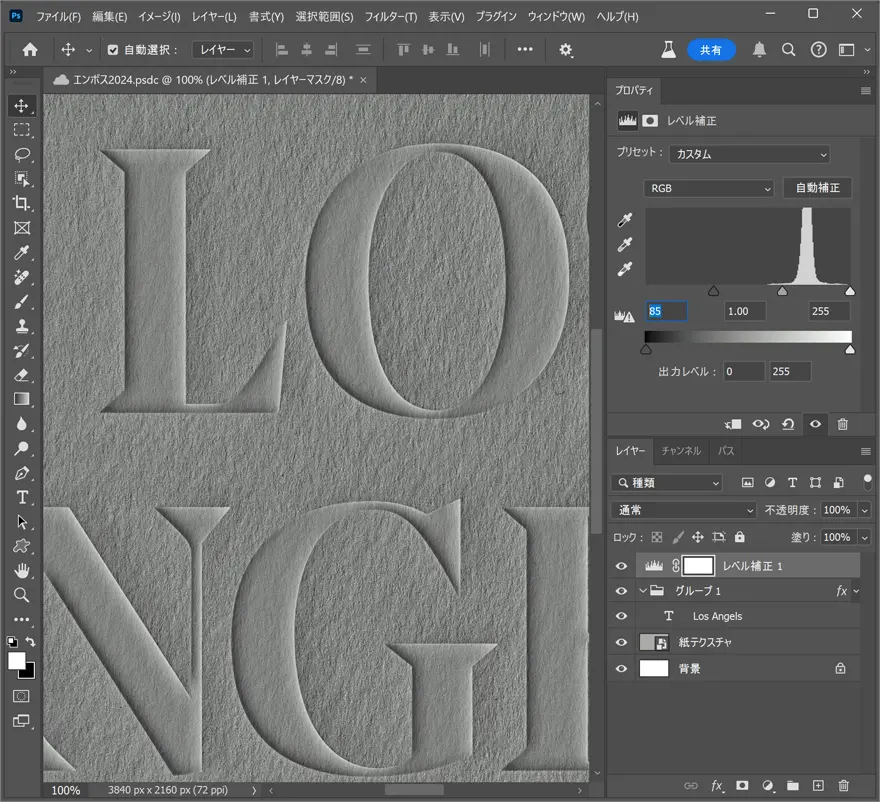This screenshot has height=802, width=880.
Task: Close the エンボス2024.psdc document tab
Action: pyautogui.click(x=363, y=80)
